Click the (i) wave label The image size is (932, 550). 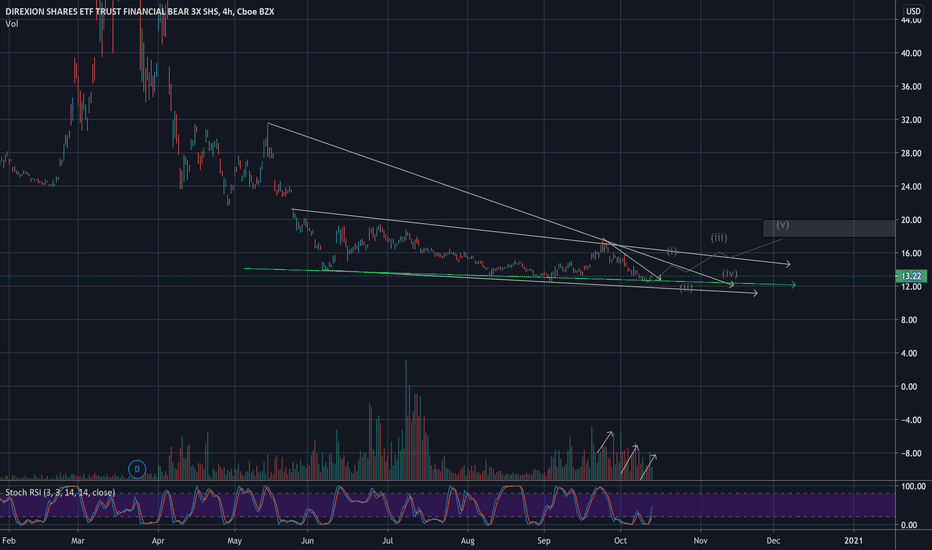coord(672,251)
